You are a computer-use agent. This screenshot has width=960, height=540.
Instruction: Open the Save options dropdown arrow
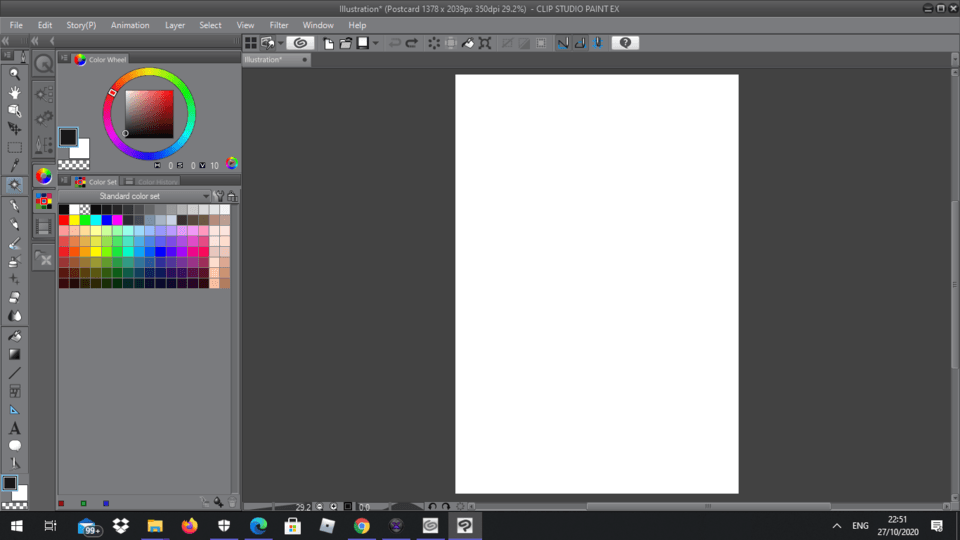click(375, 43)
